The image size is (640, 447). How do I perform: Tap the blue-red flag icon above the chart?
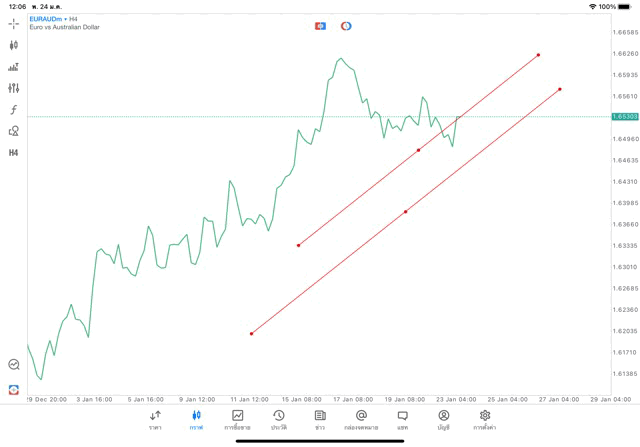click(320, 26)
